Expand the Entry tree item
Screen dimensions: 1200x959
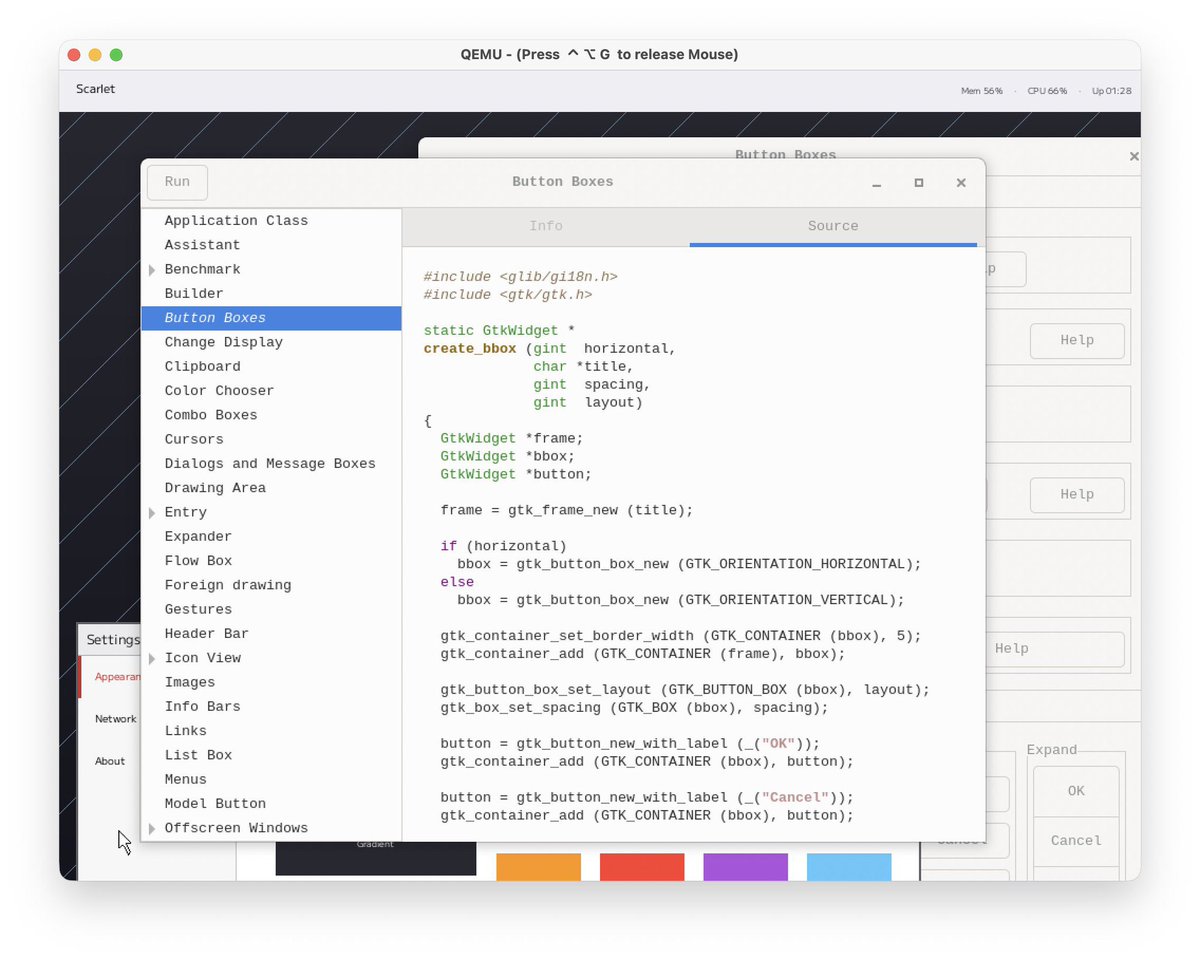152,513
